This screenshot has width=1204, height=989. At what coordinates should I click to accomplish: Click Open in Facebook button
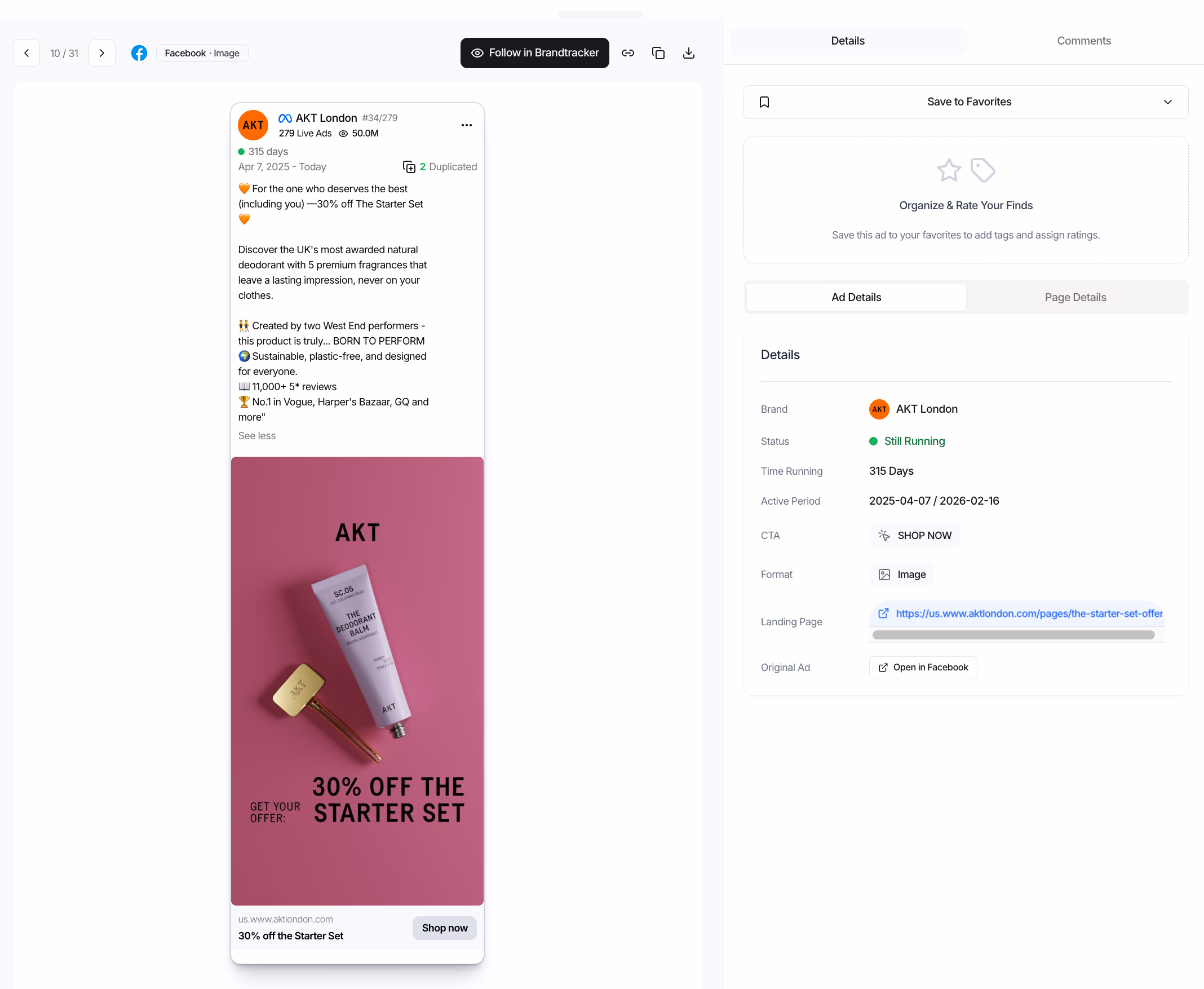(923, 667)
